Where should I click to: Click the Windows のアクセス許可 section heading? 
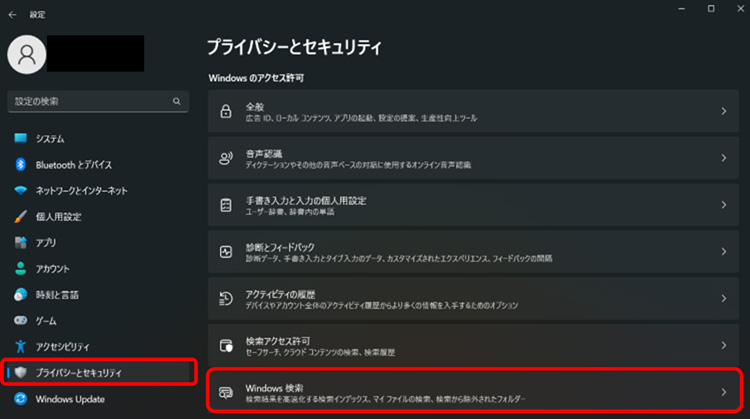(256, 78)
